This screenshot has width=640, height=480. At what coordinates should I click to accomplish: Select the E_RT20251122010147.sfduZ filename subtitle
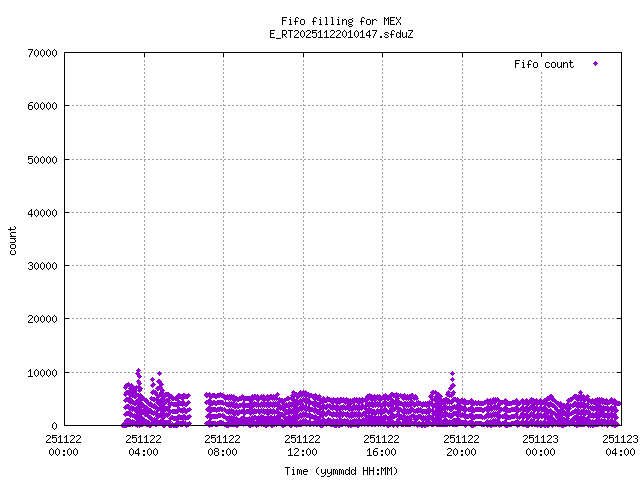[342, 34]
